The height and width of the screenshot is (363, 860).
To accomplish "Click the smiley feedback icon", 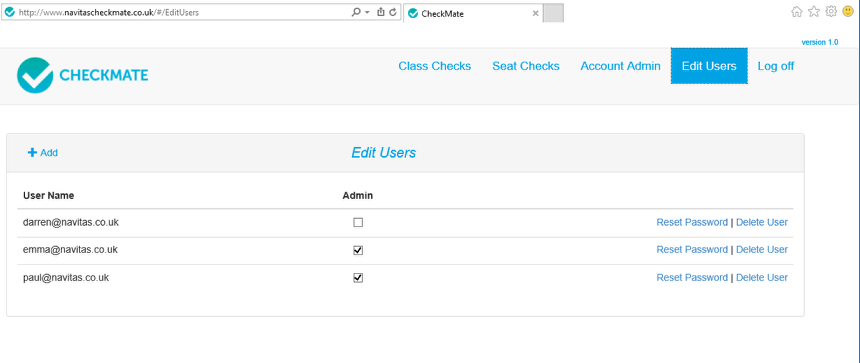I will click(848, 12).
